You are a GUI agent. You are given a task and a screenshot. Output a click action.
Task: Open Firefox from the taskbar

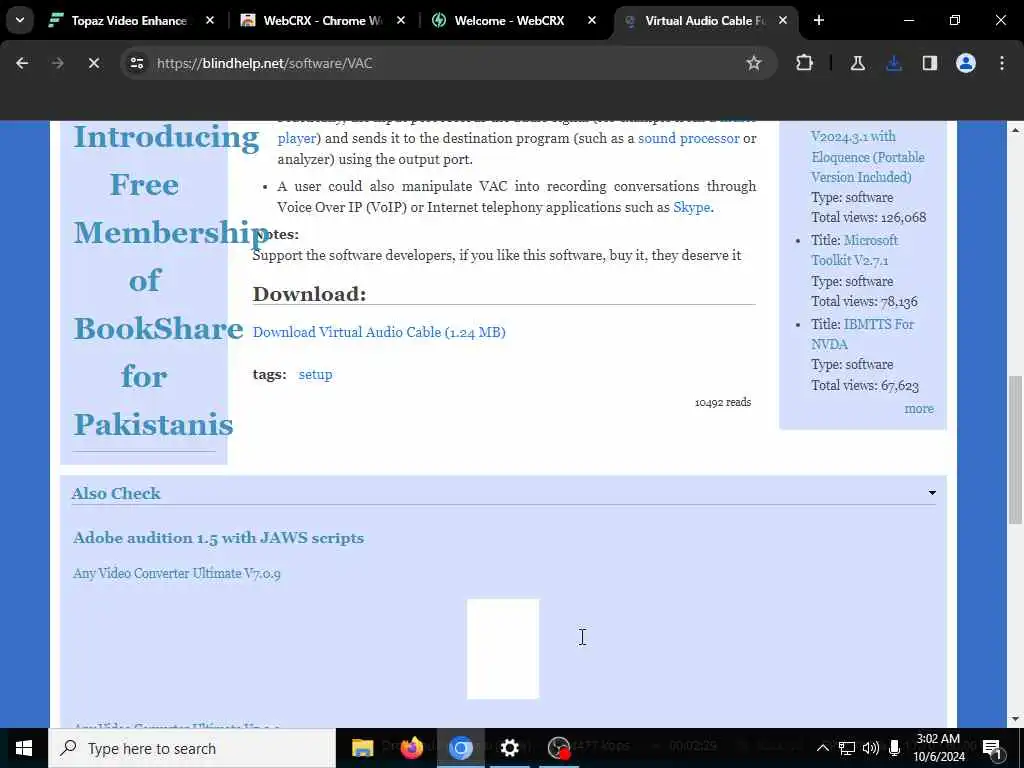coord(411,748)
